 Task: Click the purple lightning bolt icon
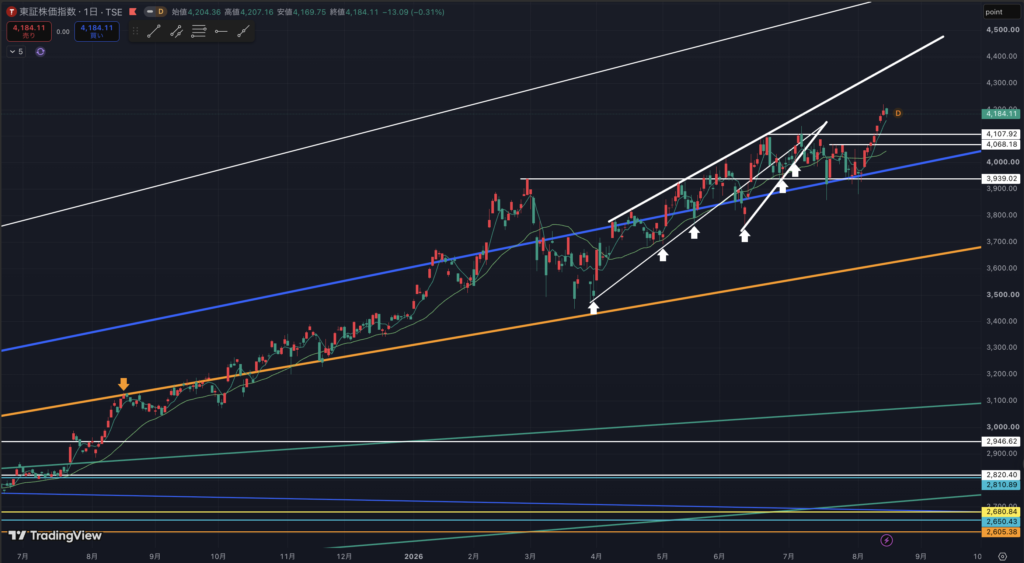(886, 540)
